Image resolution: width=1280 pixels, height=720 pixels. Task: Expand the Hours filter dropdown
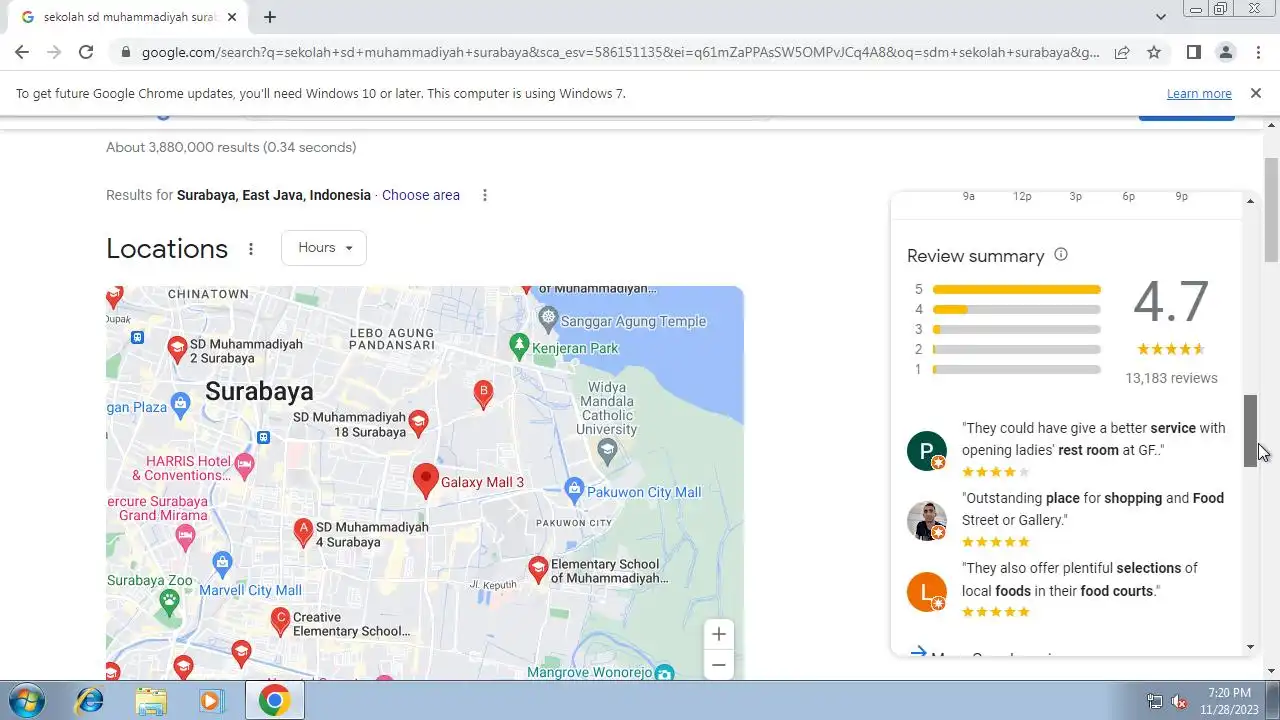coord(324,248)
